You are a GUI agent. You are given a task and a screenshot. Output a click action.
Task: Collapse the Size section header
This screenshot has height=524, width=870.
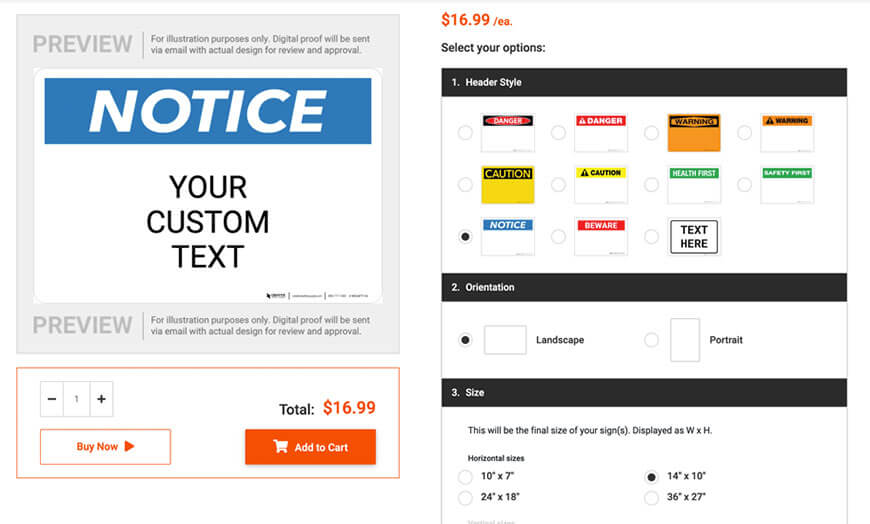click(x=644, y=392)
